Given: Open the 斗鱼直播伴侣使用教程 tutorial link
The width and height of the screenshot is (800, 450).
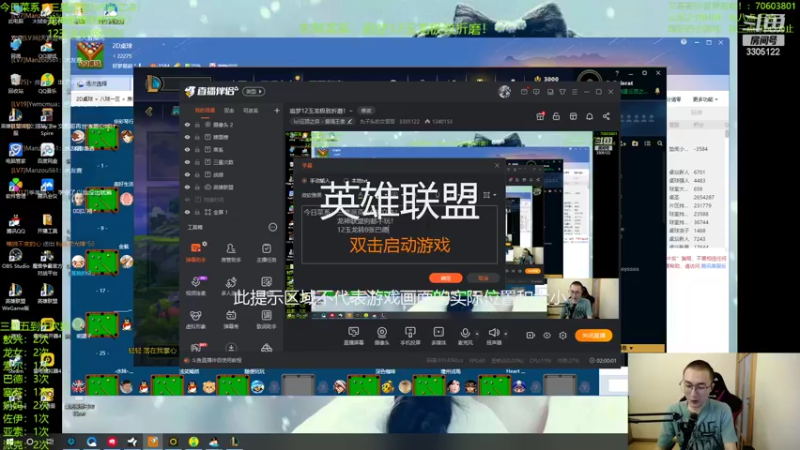Looking at the screenshot, I should (217, 360).
